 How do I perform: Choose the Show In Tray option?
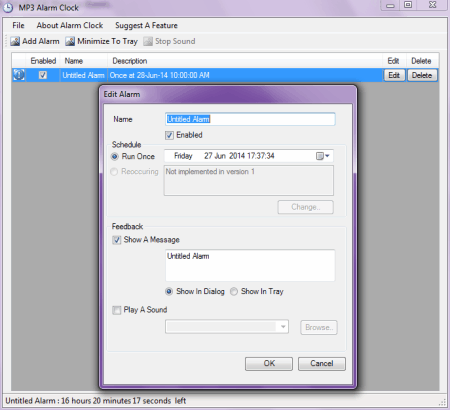(234, 292)
